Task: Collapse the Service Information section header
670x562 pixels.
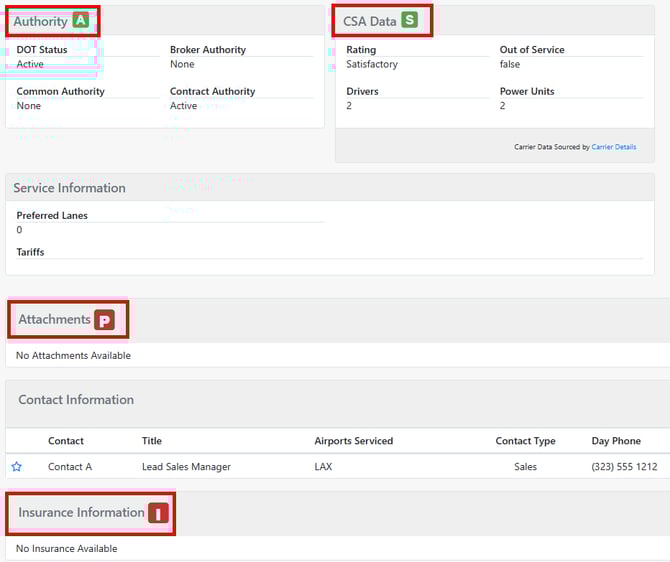Action: point(70,188)
